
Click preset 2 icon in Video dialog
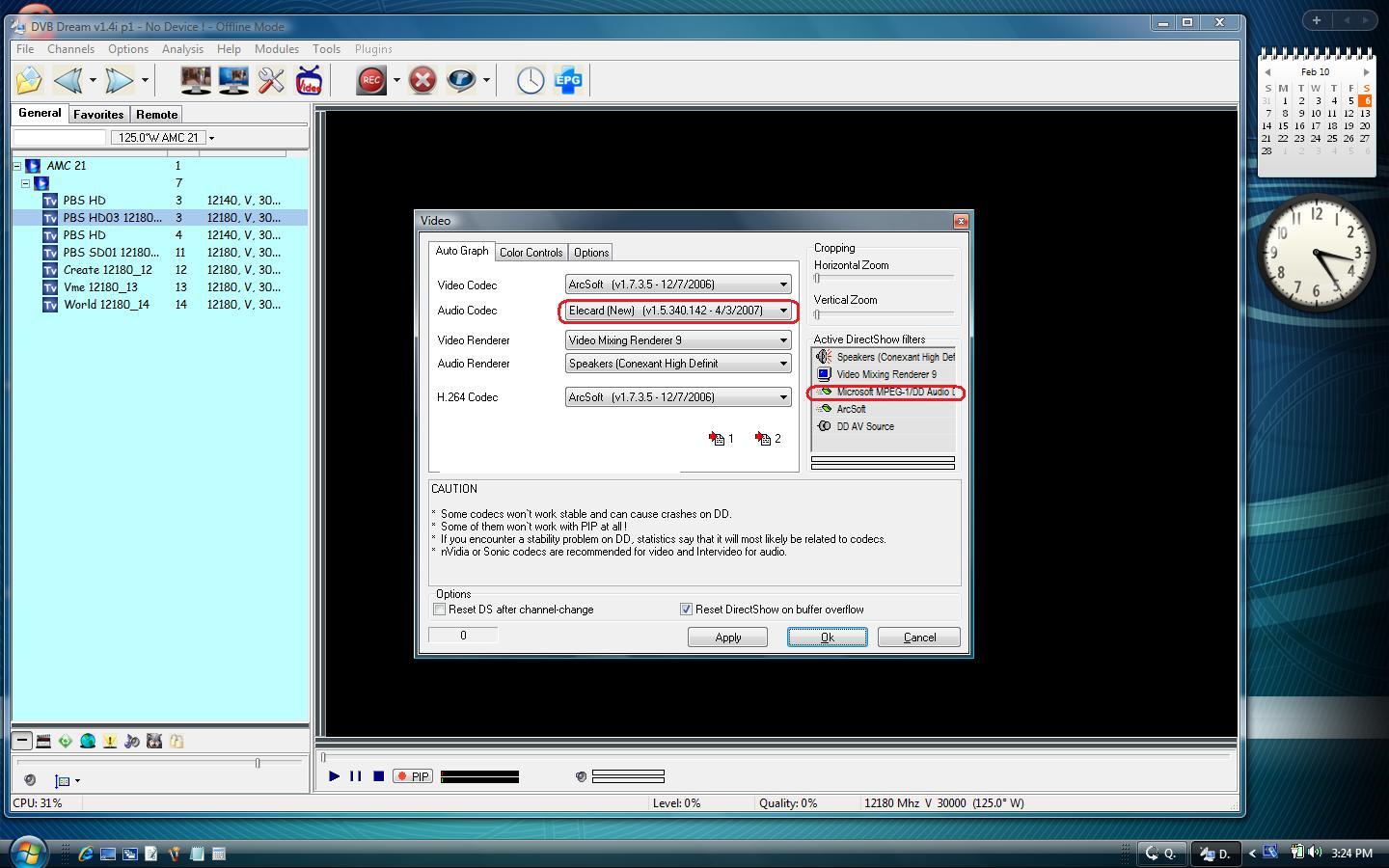pyautogui.click(x=769, y=439)
